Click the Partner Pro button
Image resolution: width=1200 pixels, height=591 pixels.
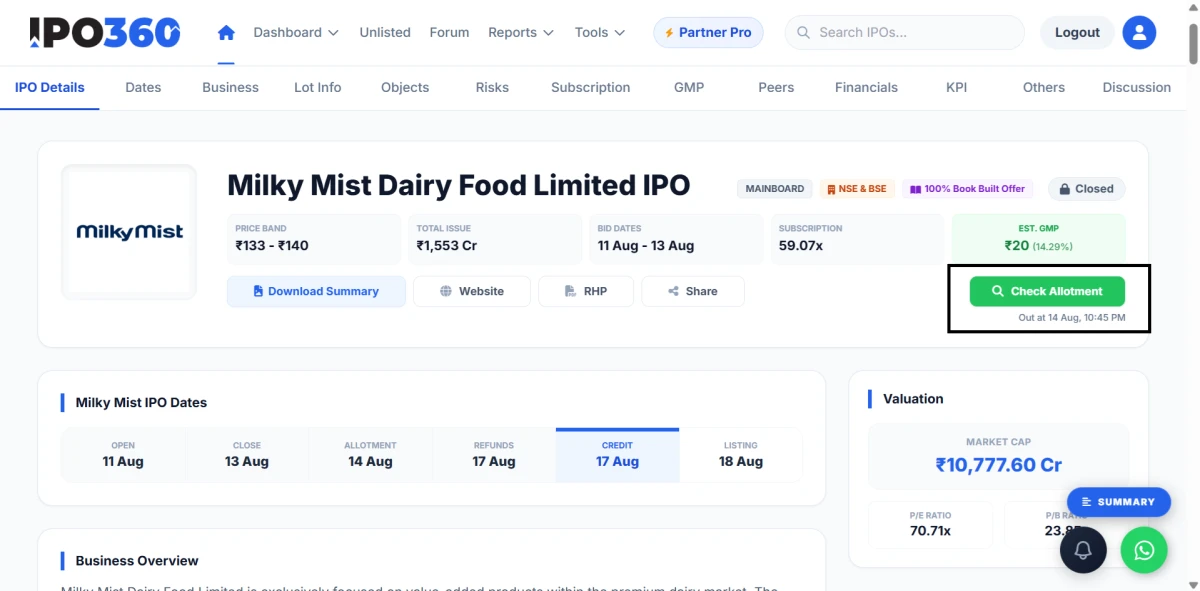coord(708,32)
